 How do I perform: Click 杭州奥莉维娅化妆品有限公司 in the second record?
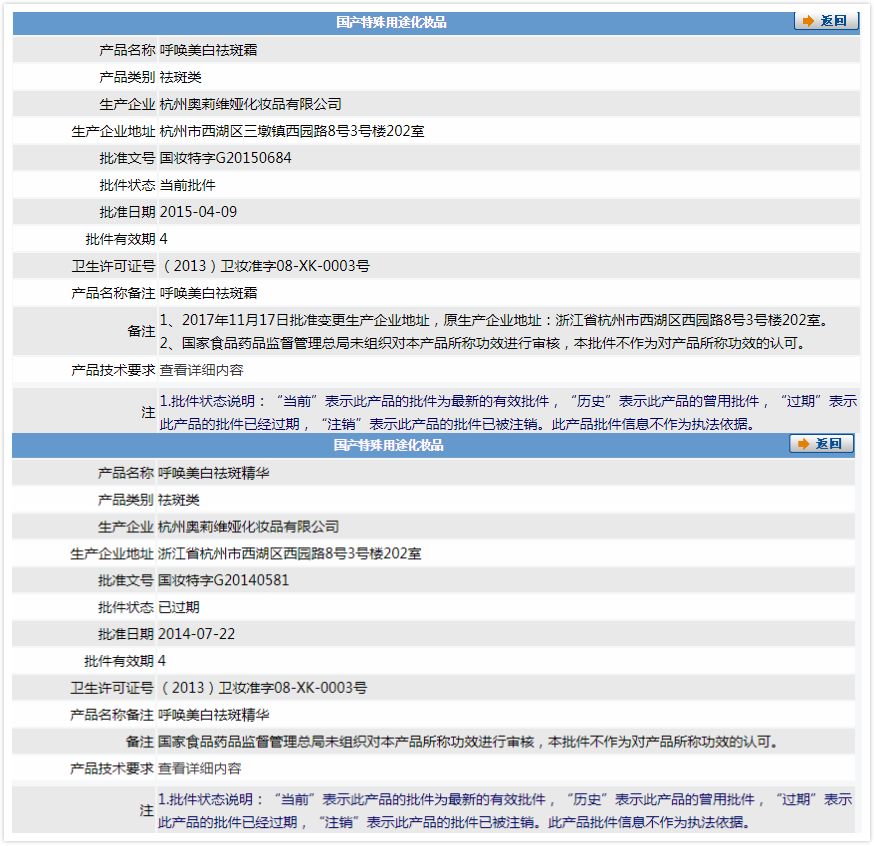tap(249, 527)
